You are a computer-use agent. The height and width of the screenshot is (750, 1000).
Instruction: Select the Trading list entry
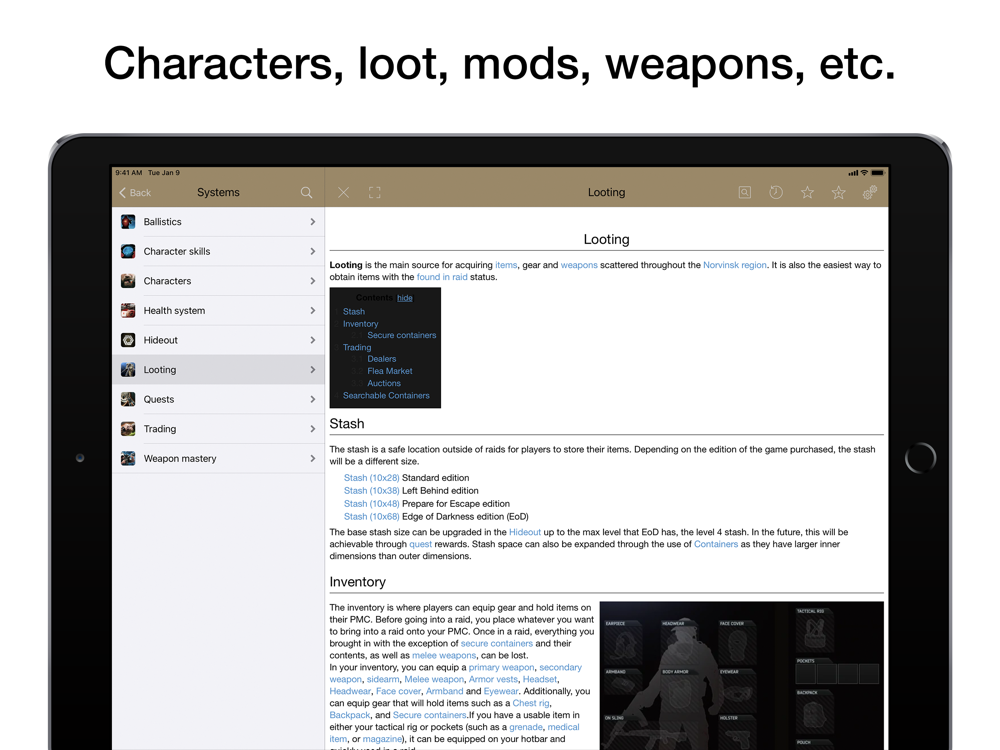218,429
